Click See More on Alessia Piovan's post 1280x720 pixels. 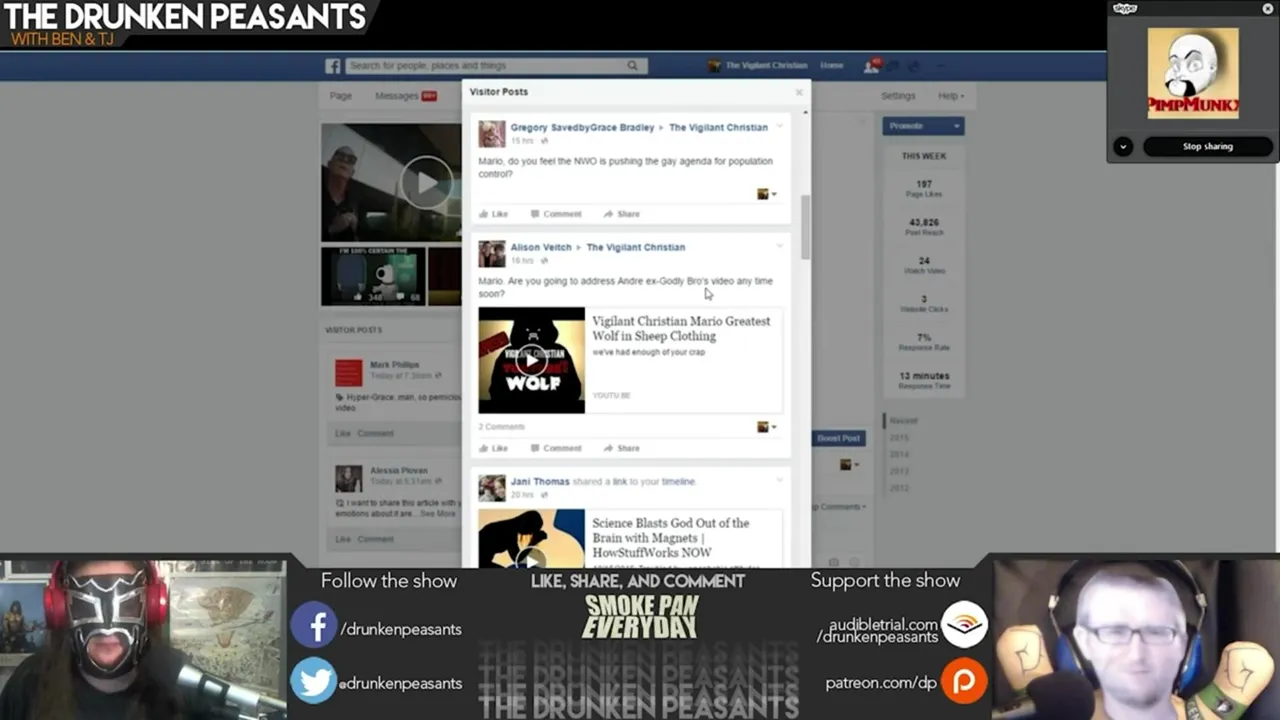pyautogui.click(x=438, y=514)
